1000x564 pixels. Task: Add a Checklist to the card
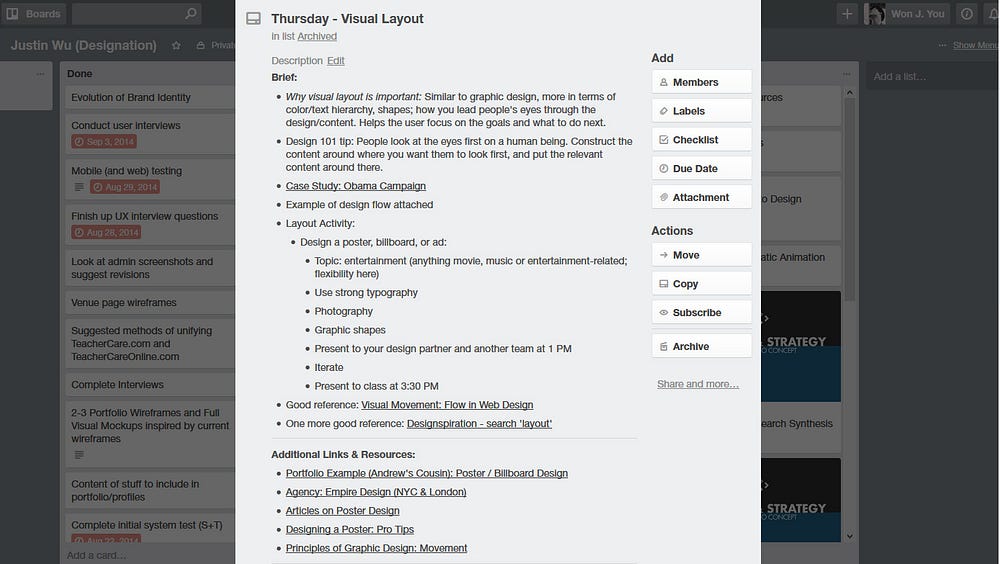pos(702,140)
